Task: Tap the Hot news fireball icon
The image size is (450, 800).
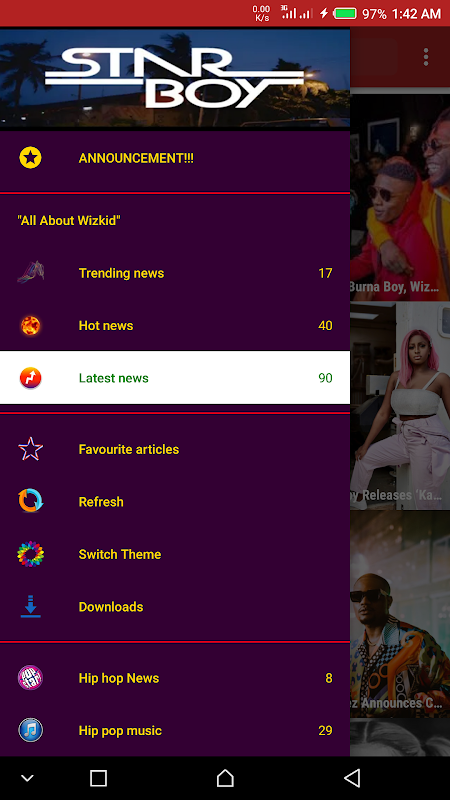Action: click(31, 326)
